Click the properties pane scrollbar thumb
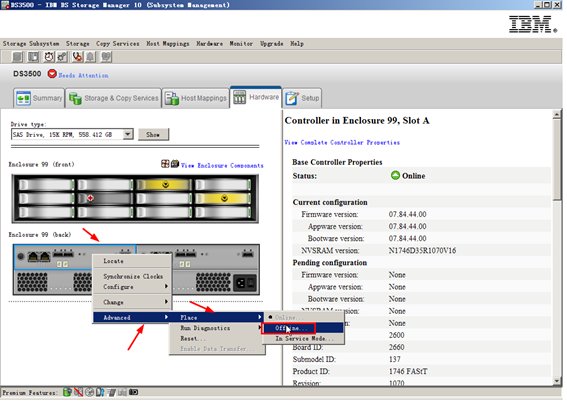This screenshot has width=567, height=402. 557,159
